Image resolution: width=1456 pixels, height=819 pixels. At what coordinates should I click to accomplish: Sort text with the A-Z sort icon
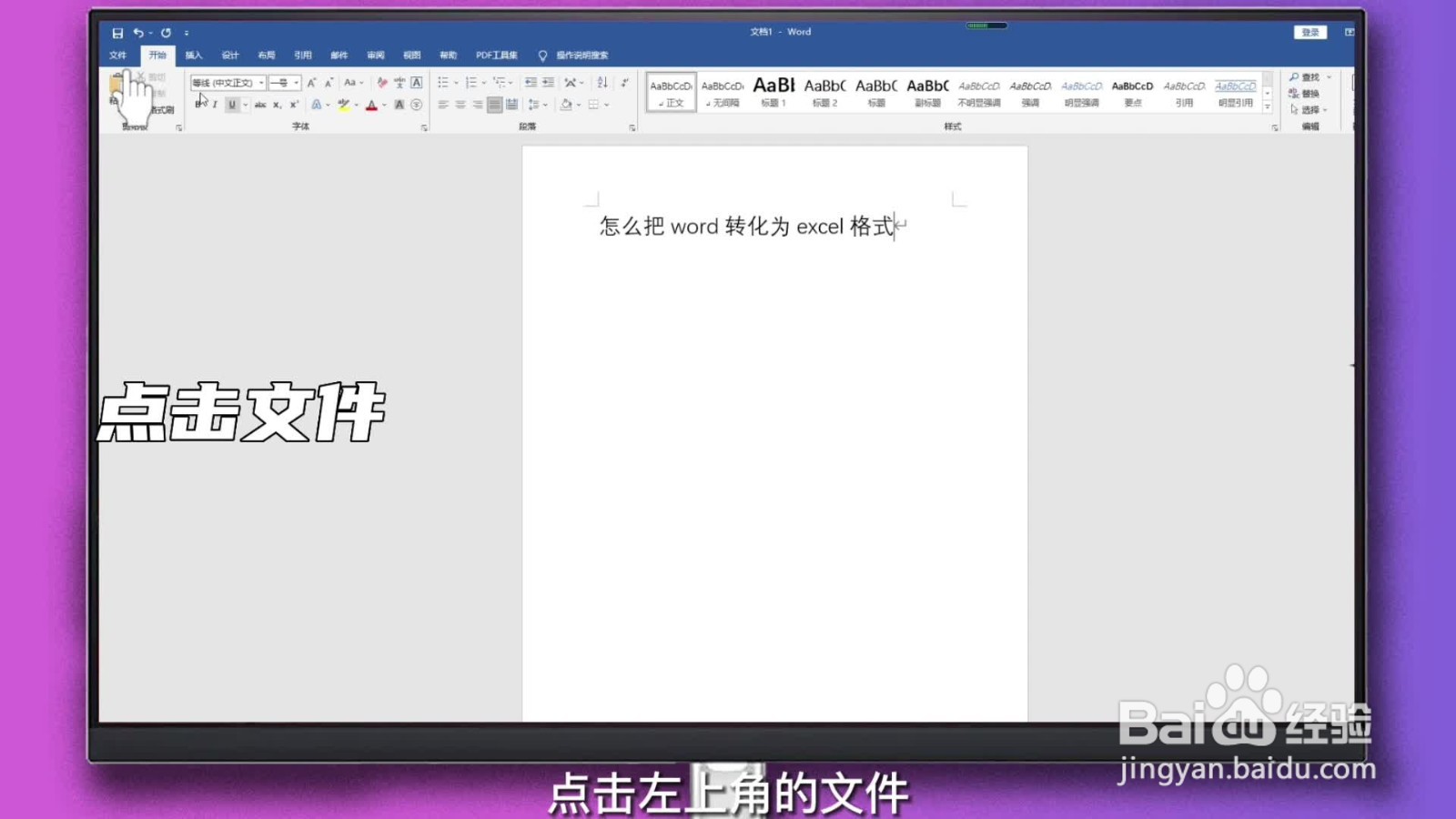tap(602, 83)
